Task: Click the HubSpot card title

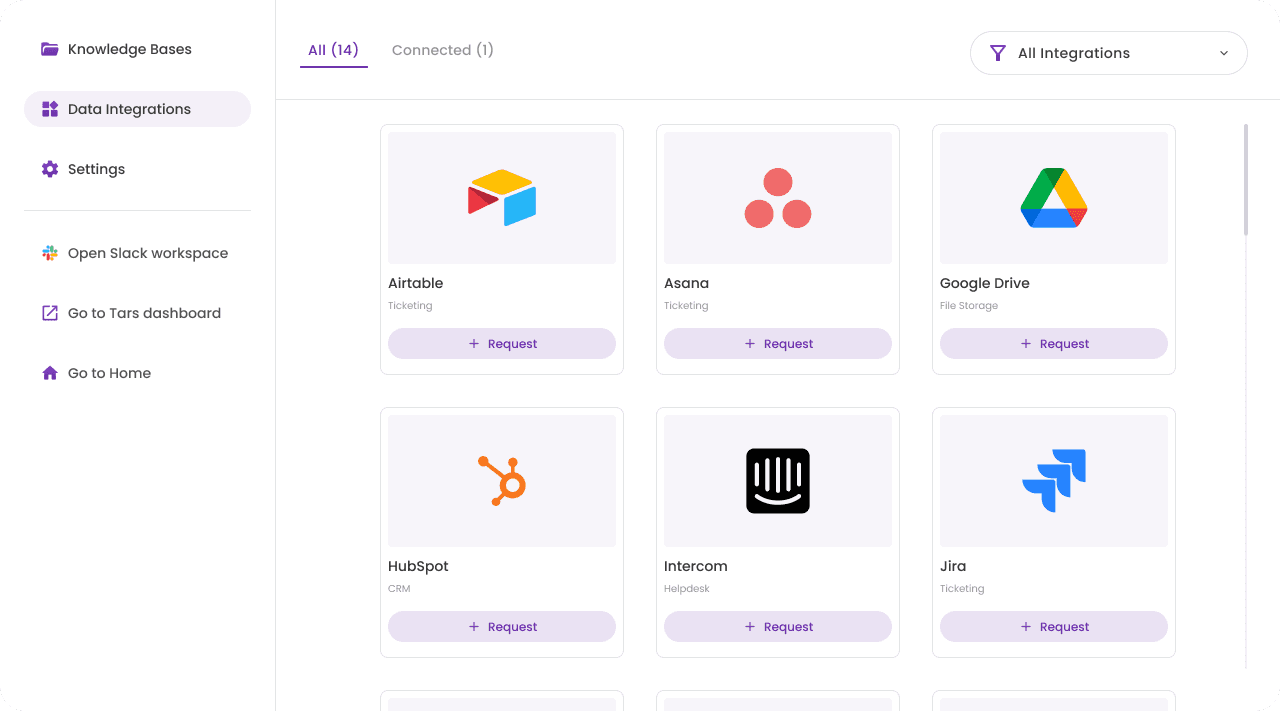Action: click(418, 566)
